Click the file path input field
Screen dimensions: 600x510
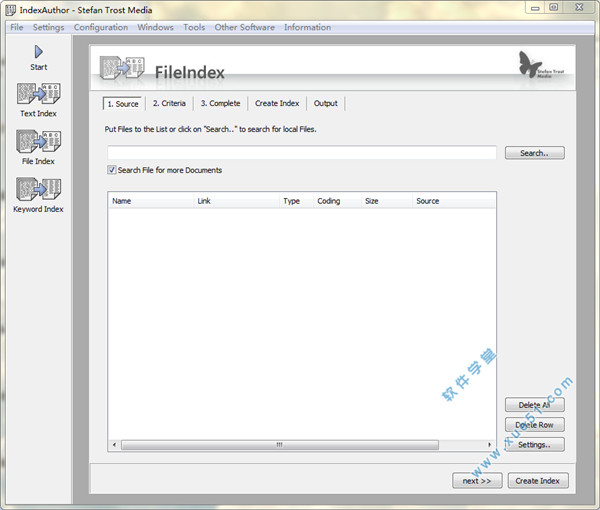click(302, 152)
